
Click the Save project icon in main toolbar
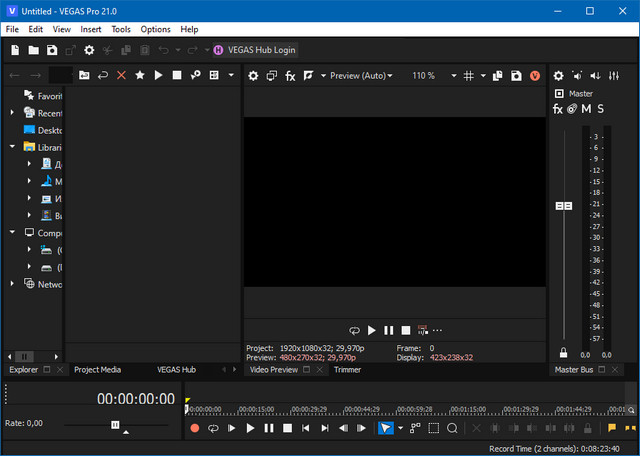tap(52, 50)
